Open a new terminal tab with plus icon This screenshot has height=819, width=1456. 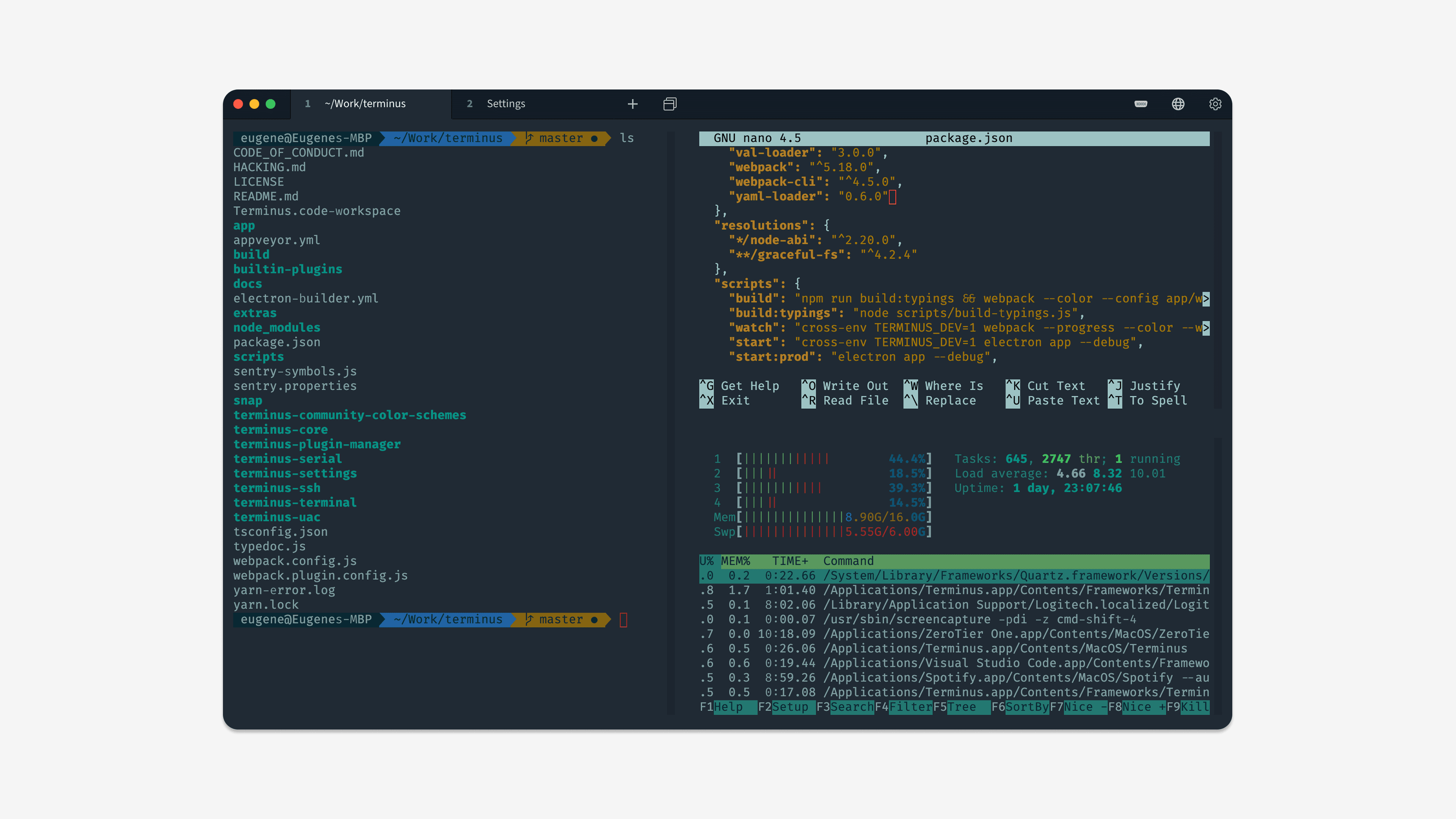[x=632, y=104]
